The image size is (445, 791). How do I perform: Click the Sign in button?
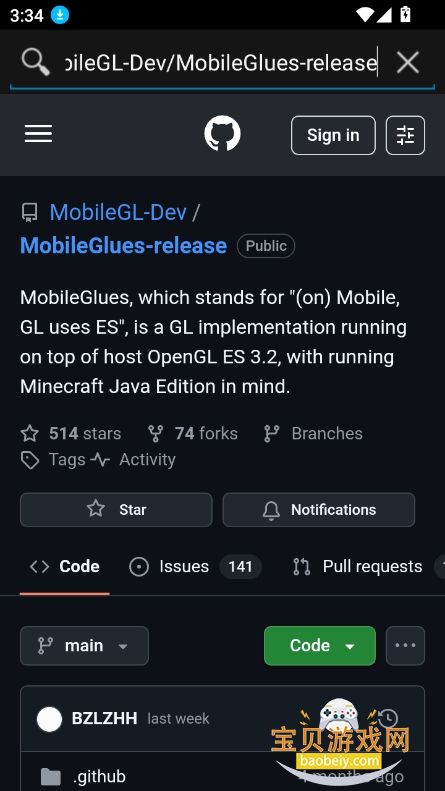point(333,135)
